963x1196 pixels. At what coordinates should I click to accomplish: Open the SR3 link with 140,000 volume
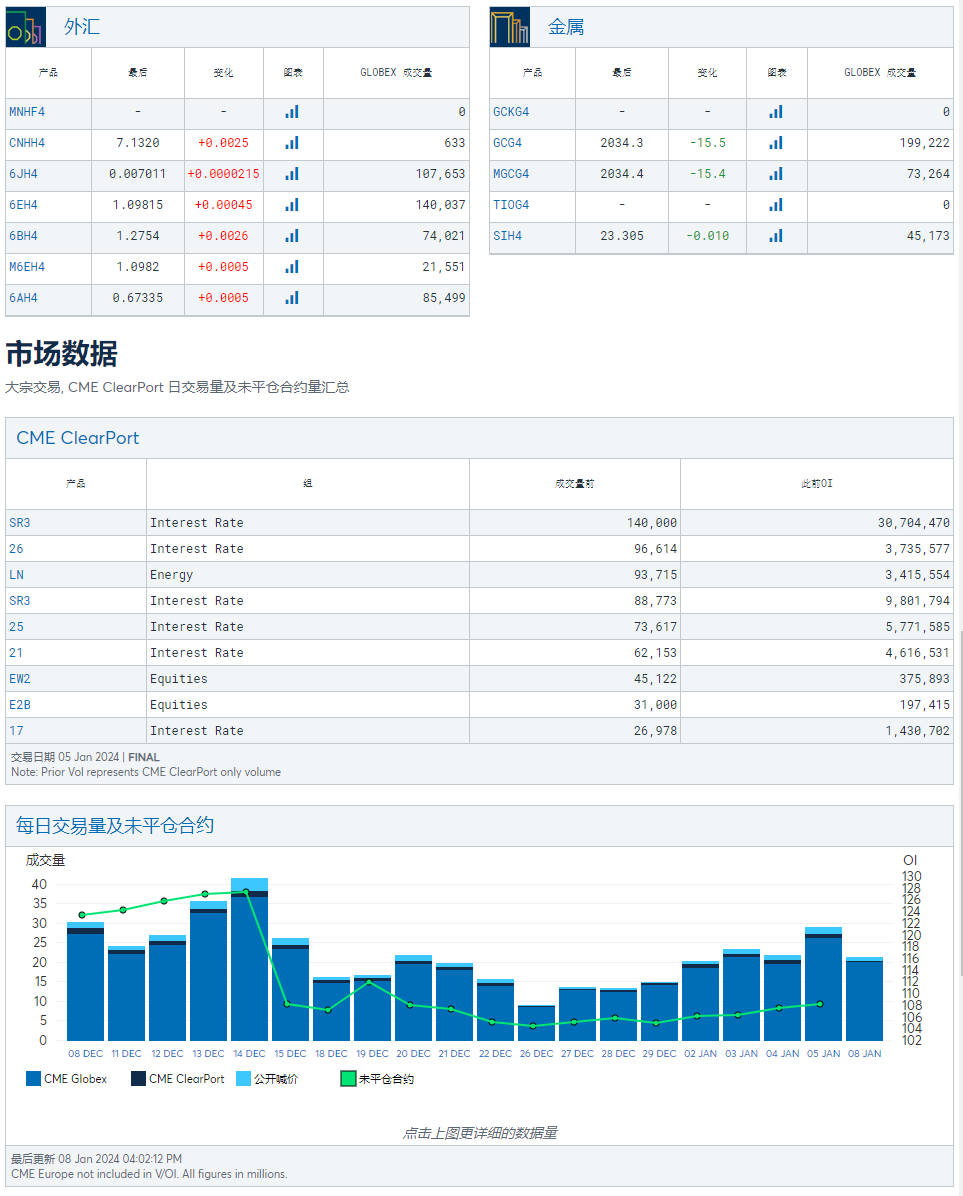20,523
